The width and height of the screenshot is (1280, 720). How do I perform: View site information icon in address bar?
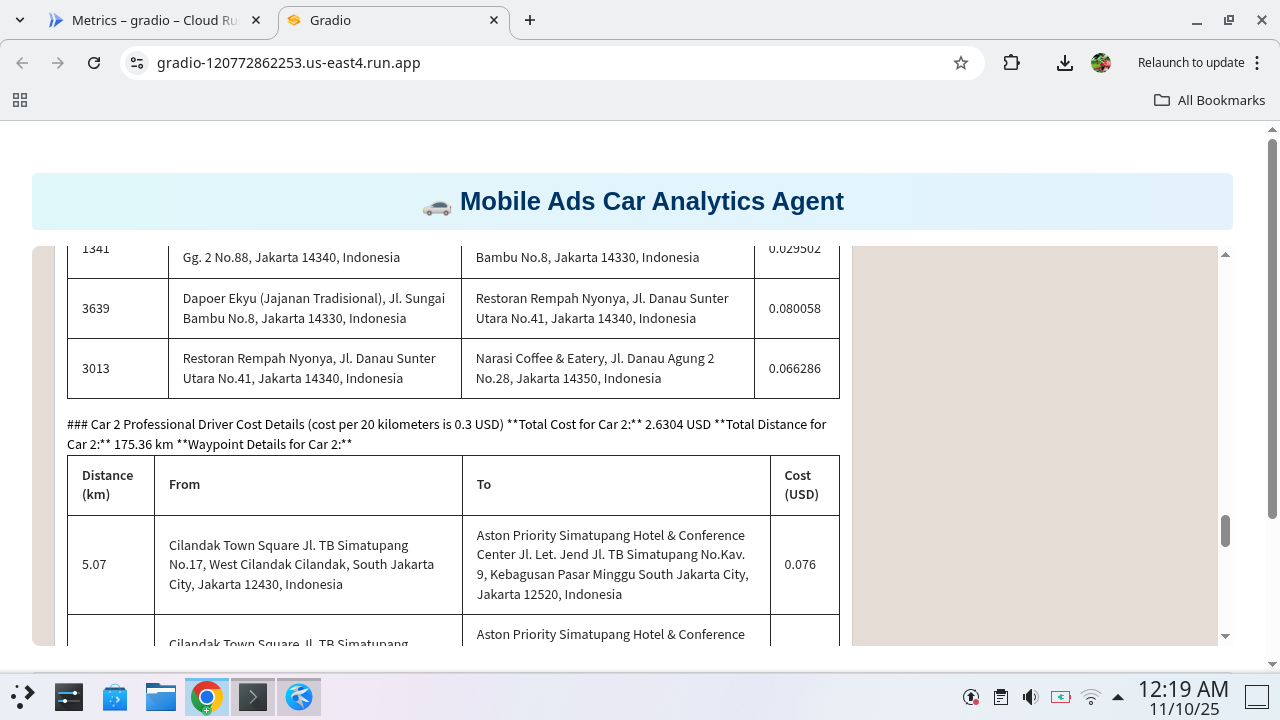click(137, 63)
